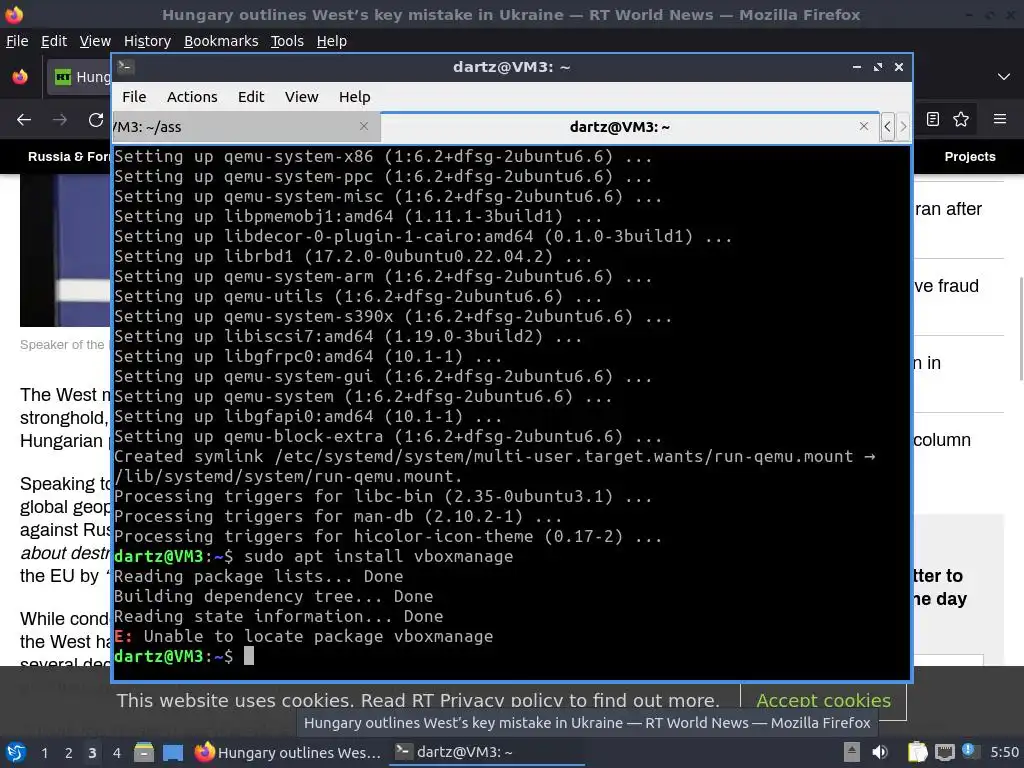This screenshot has height=768, width=1024.
Task: Activate the dartz@VM3 terminal taskbar entry
Action: click(488, 752)
